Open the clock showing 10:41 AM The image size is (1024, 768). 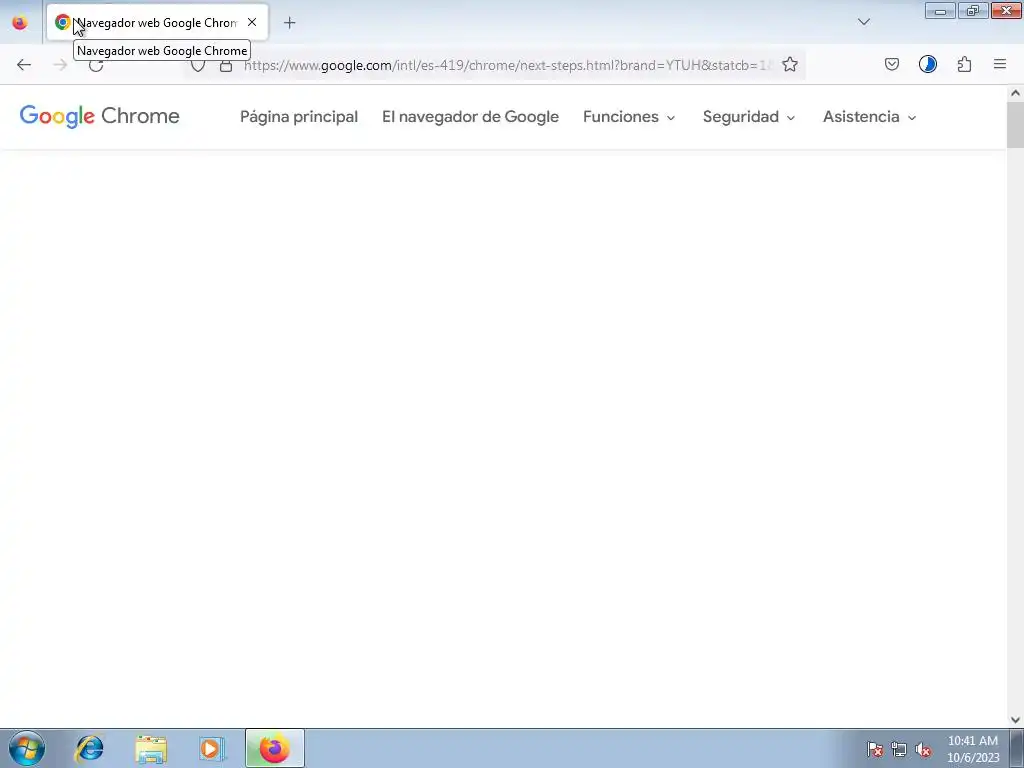pyautogui.click(x=972, y=749)
